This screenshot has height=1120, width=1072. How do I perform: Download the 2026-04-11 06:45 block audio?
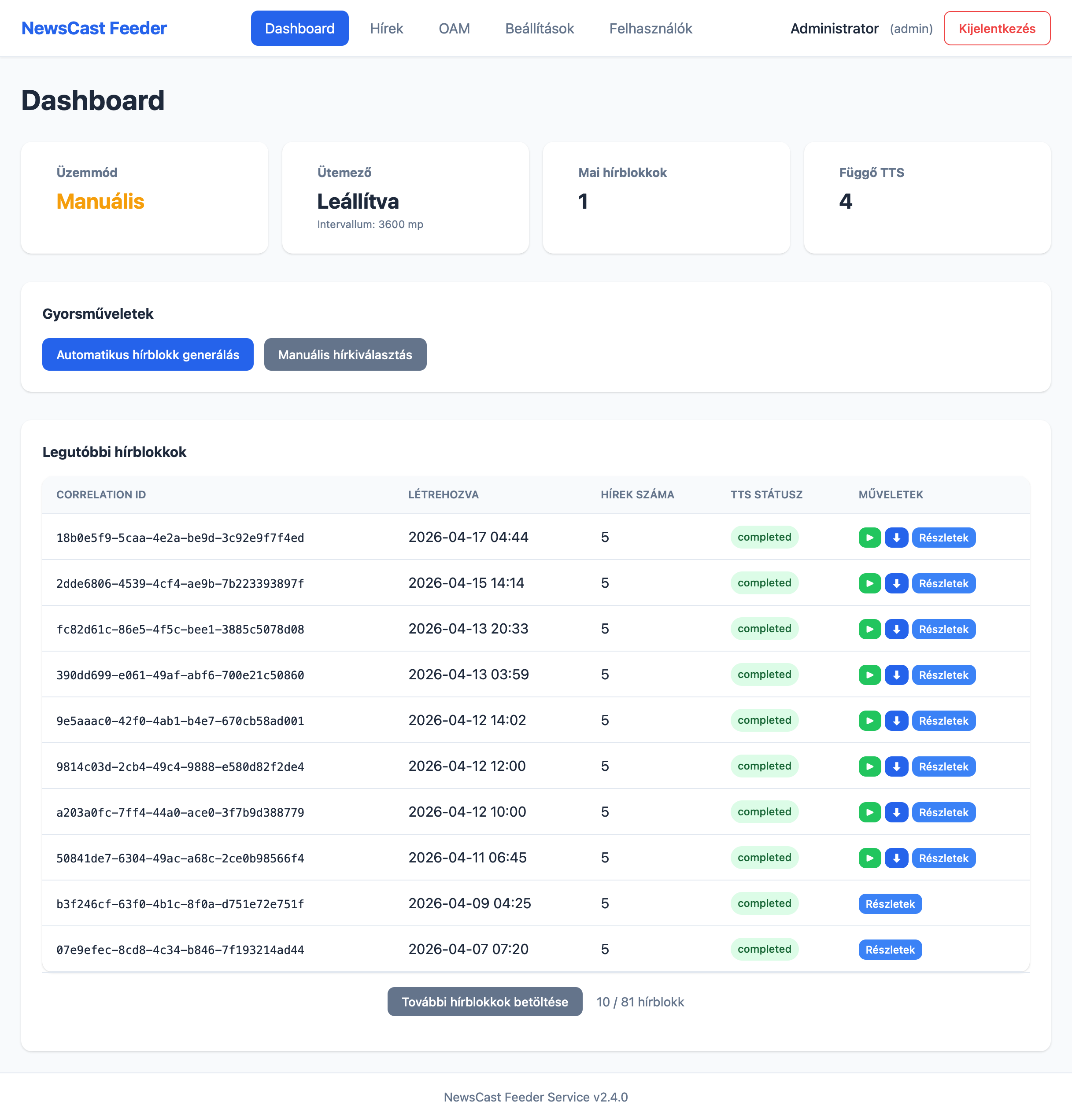pyautogui.click(x=896, y=857)
